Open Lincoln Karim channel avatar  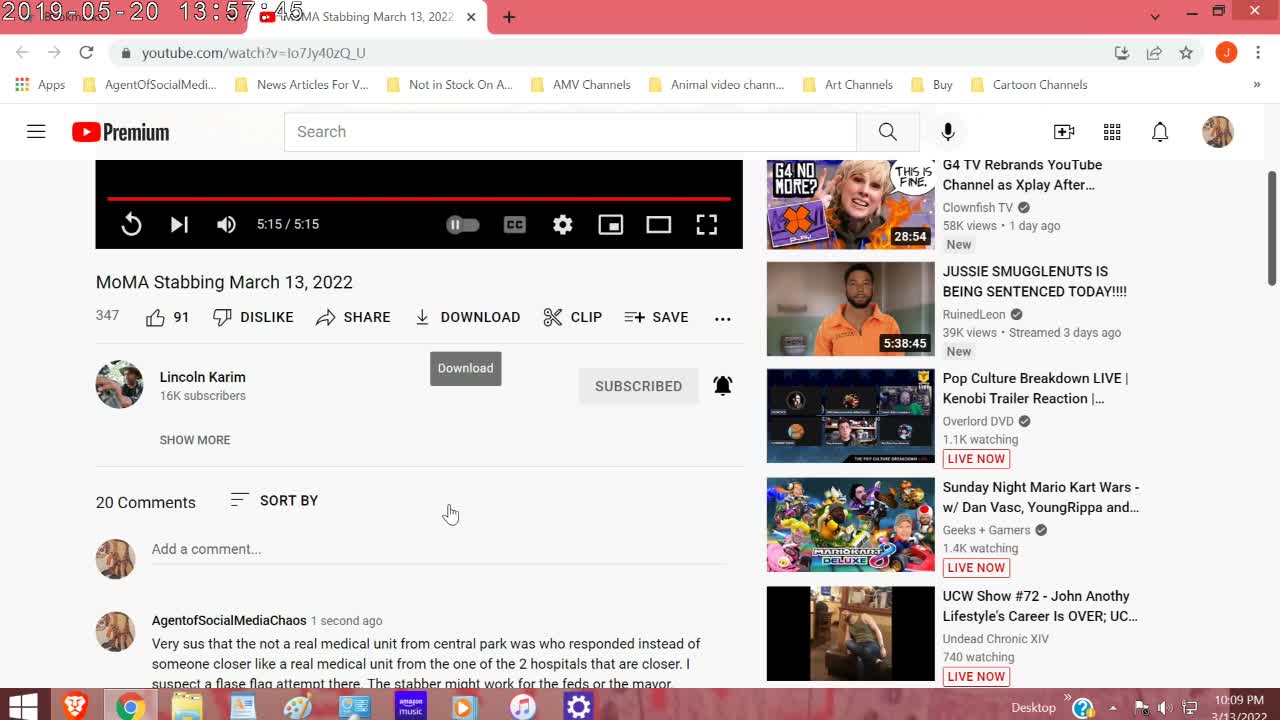(x=119, y=384)
